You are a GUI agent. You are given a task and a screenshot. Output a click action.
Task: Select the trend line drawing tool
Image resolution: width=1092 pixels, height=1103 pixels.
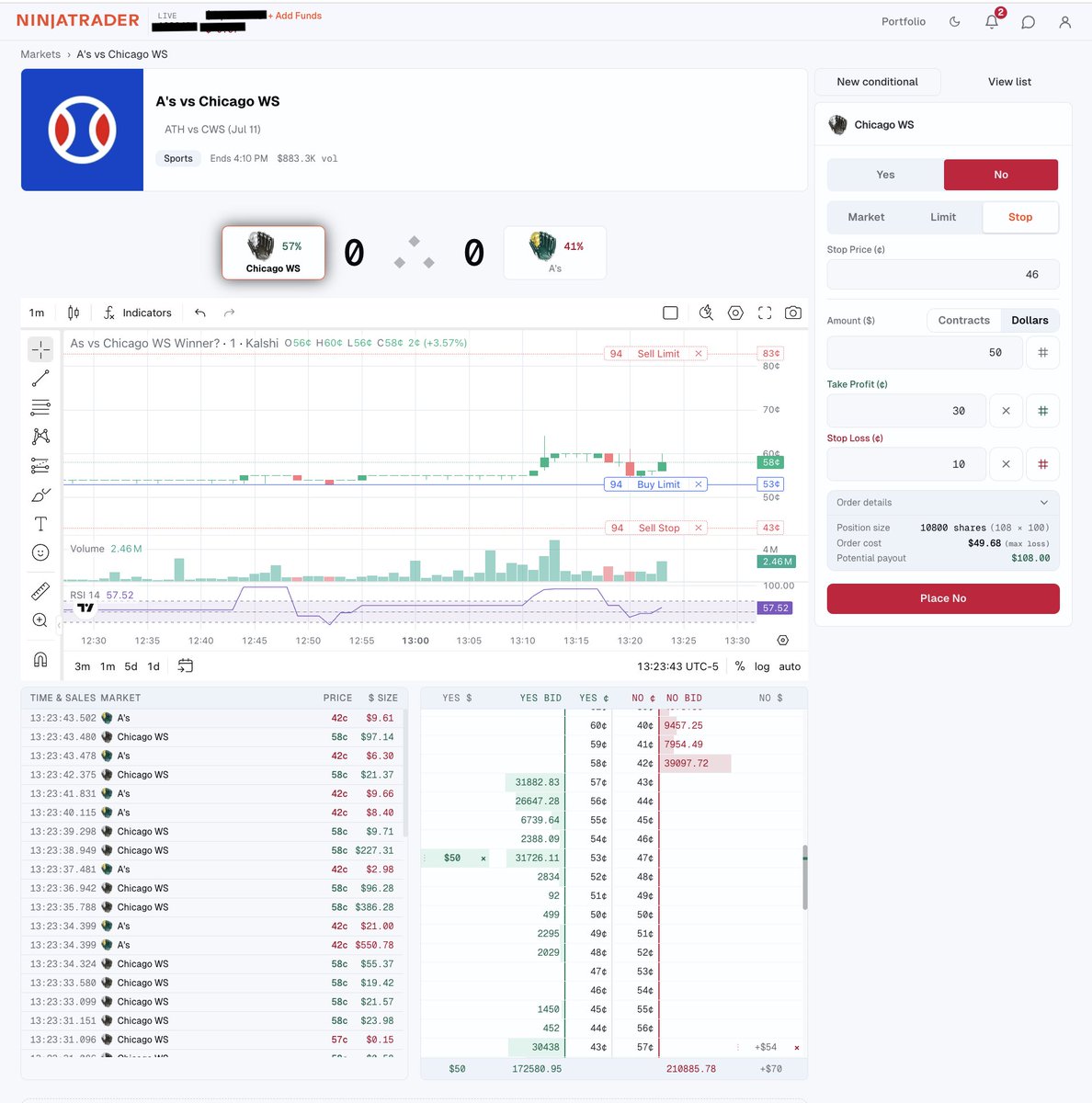(40, 379)
